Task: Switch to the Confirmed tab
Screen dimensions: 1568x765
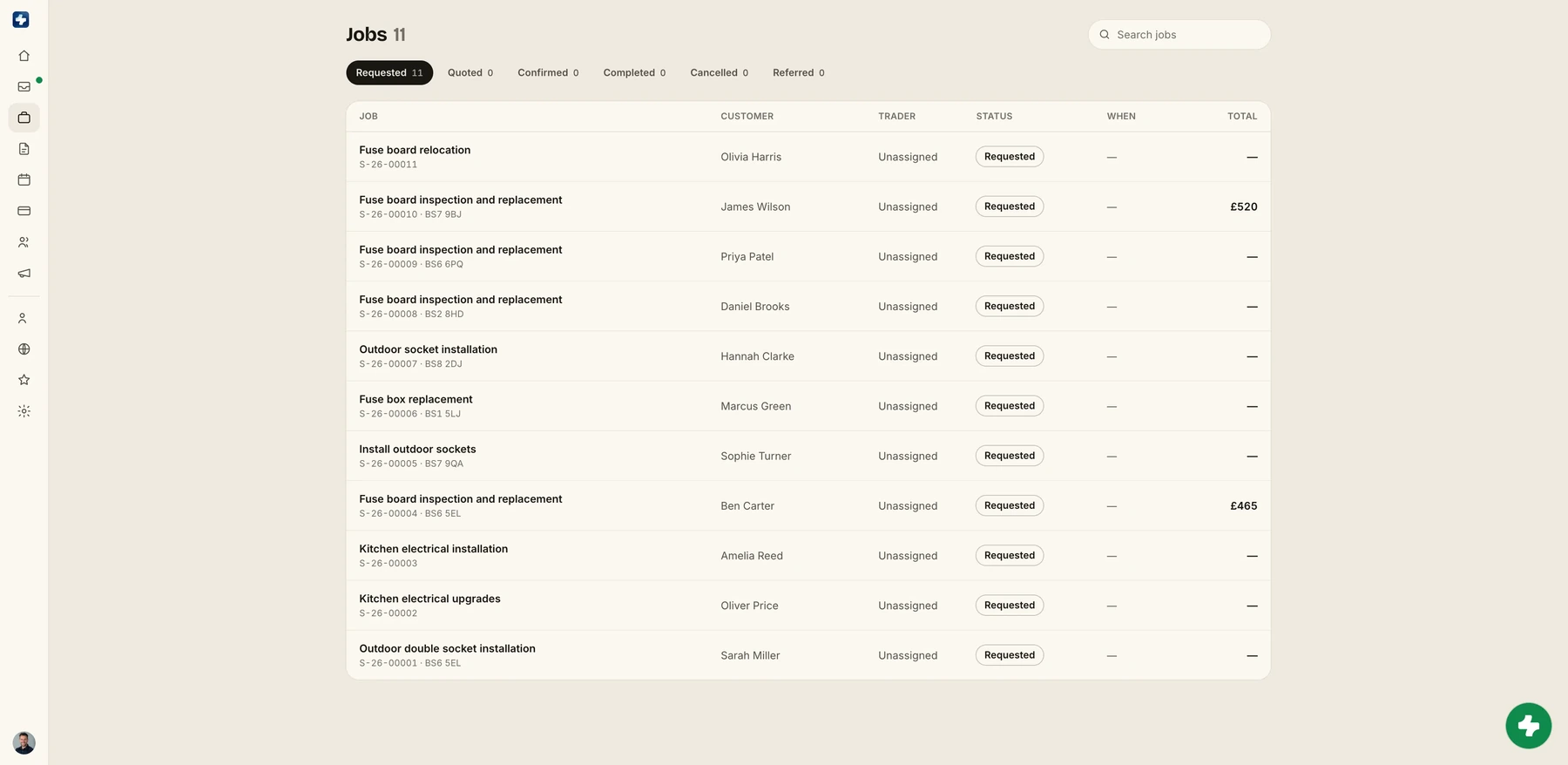Action: (548, 72)
